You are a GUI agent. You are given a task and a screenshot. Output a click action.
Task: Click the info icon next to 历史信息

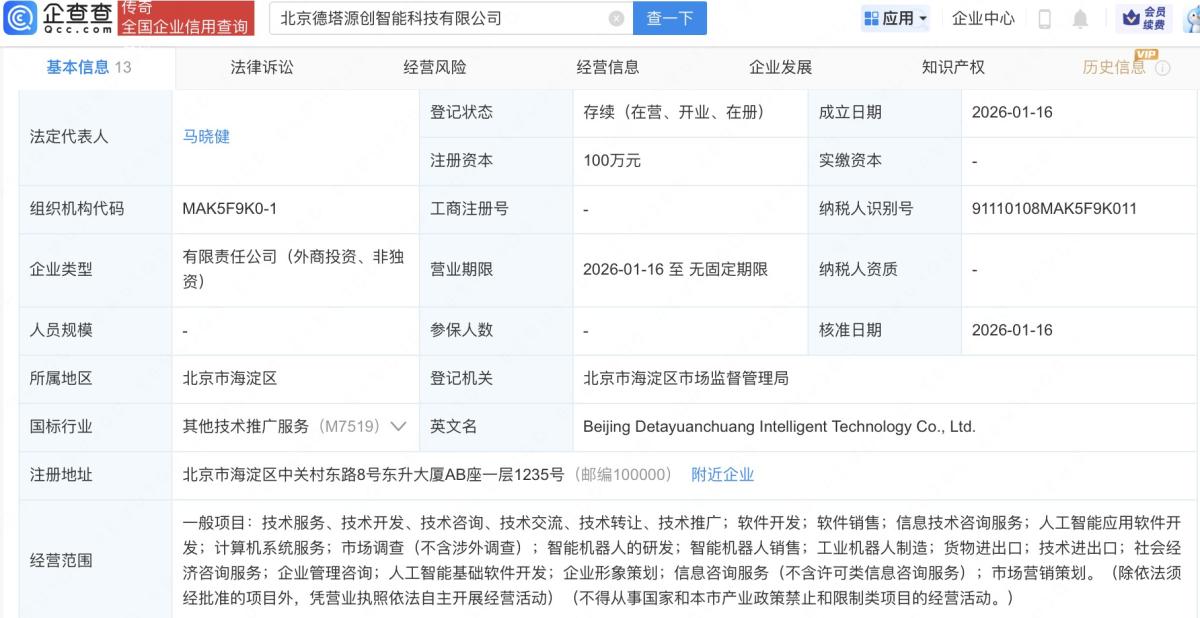1162,67
